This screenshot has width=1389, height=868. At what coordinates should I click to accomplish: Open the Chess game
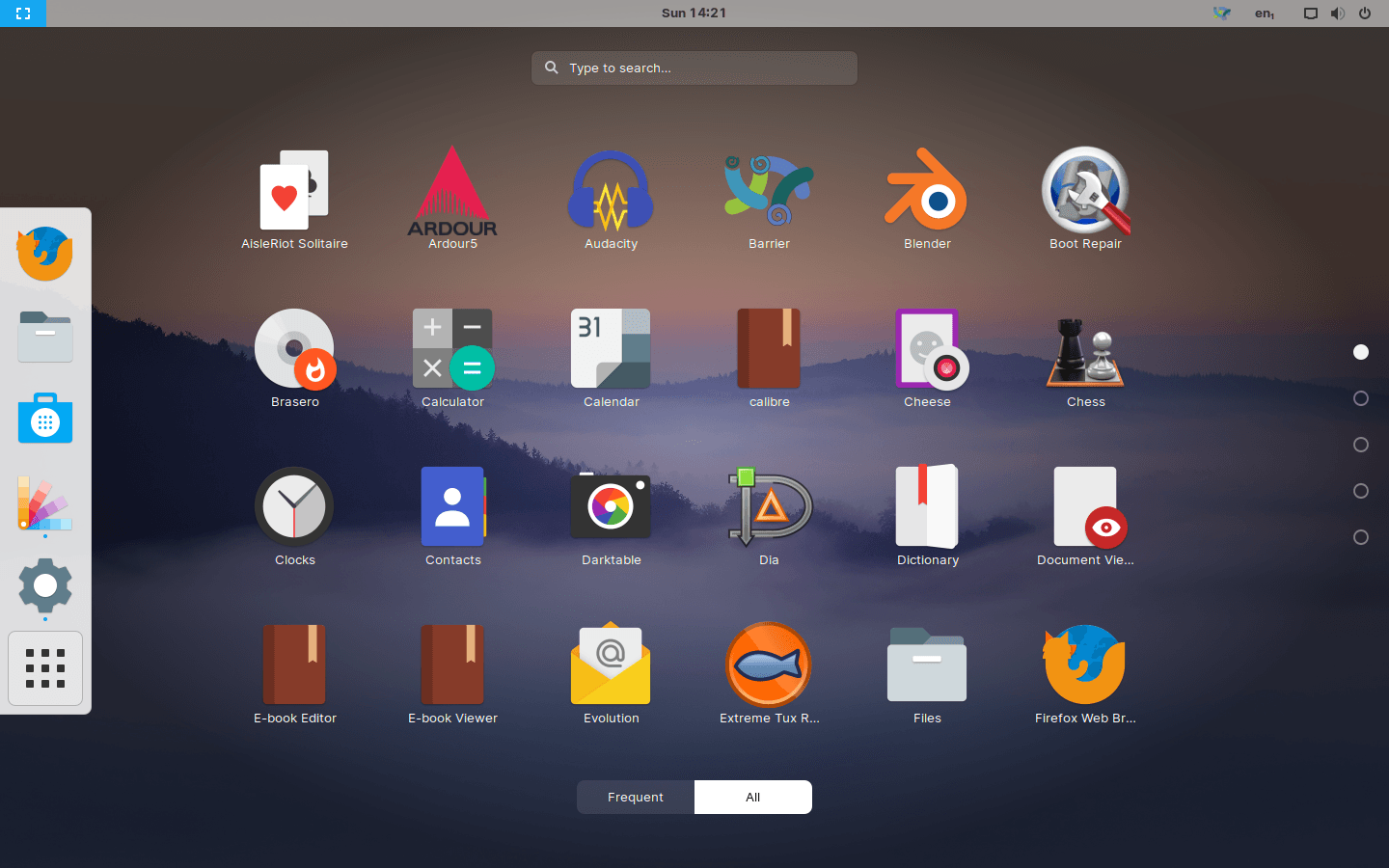[1085, 348]
